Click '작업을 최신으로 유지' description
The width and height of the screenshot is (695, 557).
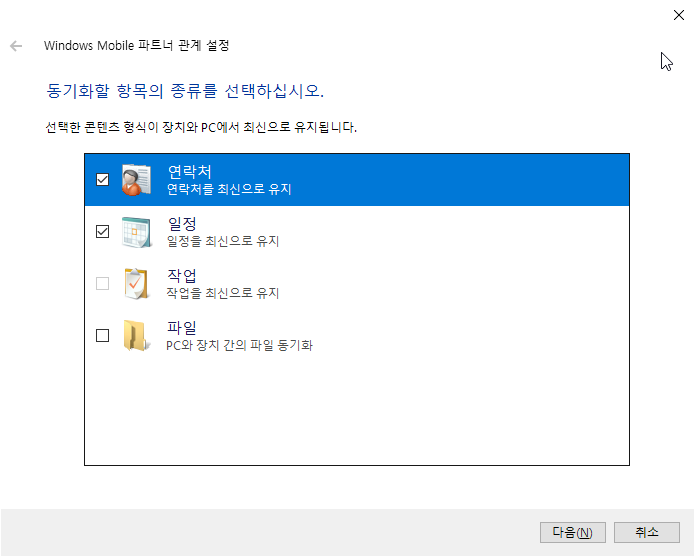click(223, 293)
